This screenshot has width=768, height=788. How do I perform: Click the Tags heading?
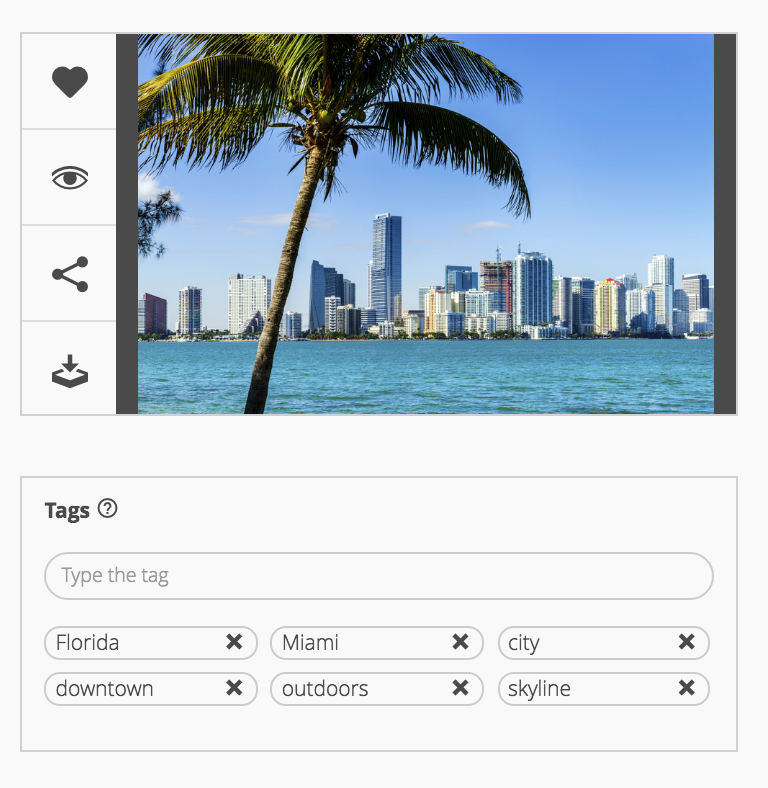click(67, 511)
